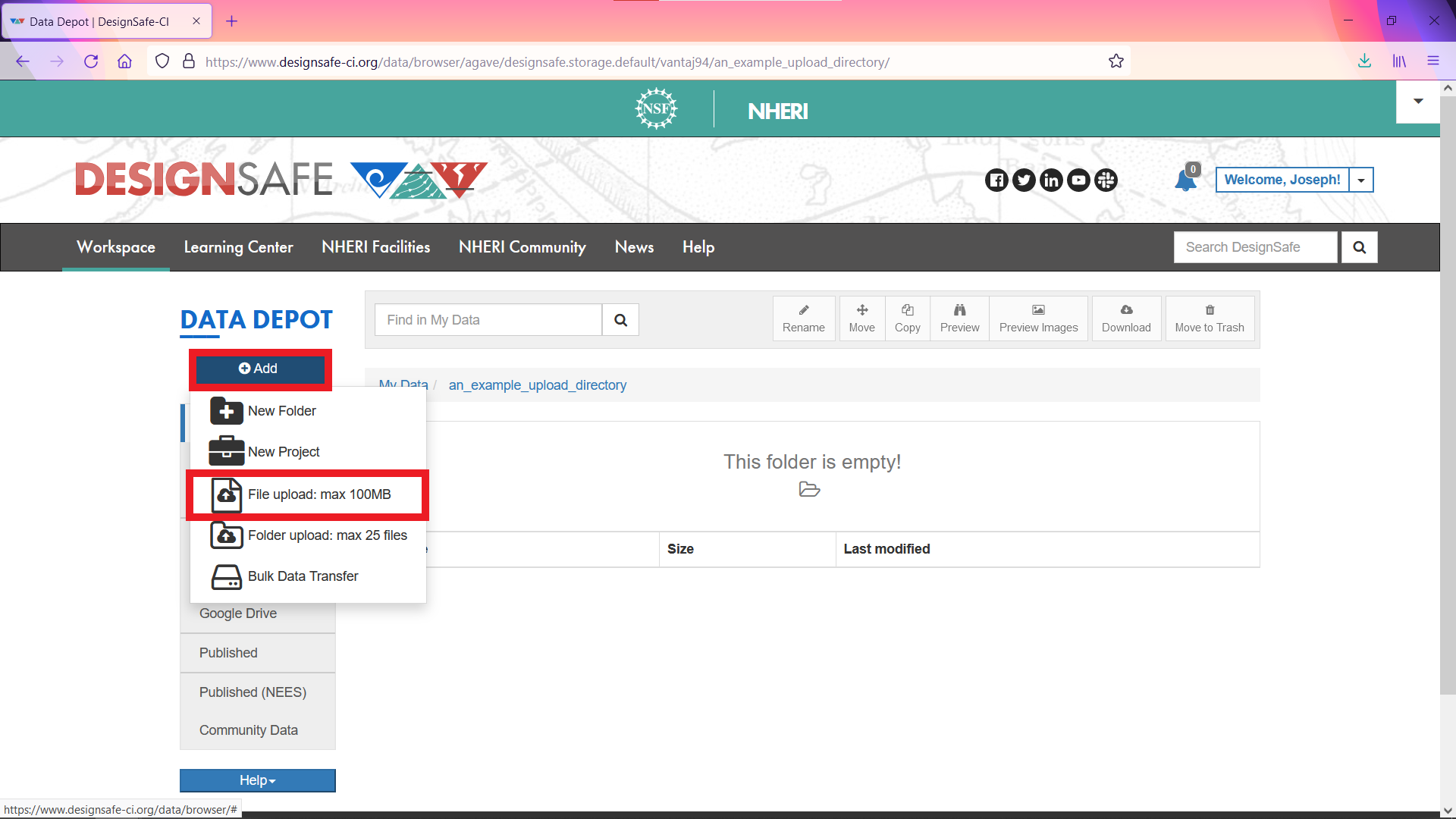This screenshot has width=1456, height=819.
Task: Open Preview Images for this folder
Action: (x=1038, y=318)
